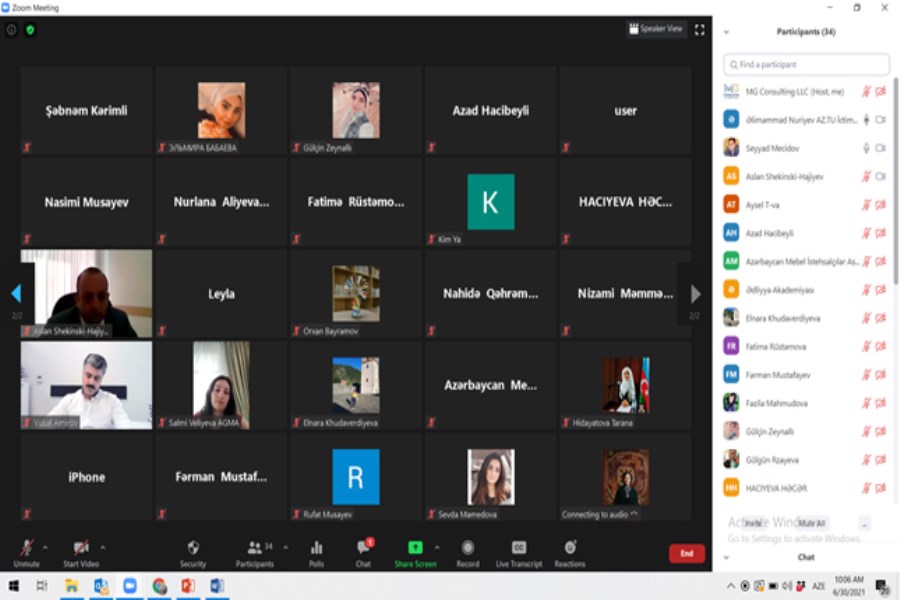Switch layout using Speaker View
Viewport: 900px width, 600px height.
click(656, 29)
